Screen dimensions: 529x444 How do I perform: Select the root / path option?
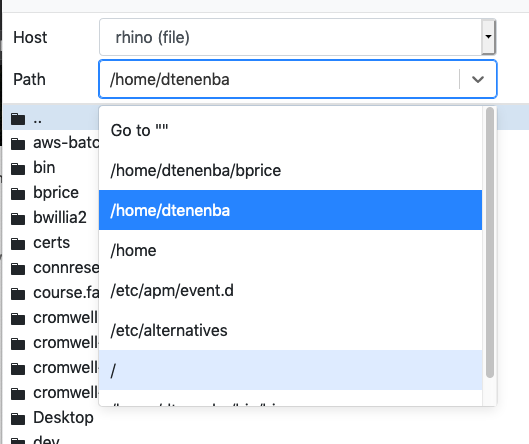pos(290,370)
